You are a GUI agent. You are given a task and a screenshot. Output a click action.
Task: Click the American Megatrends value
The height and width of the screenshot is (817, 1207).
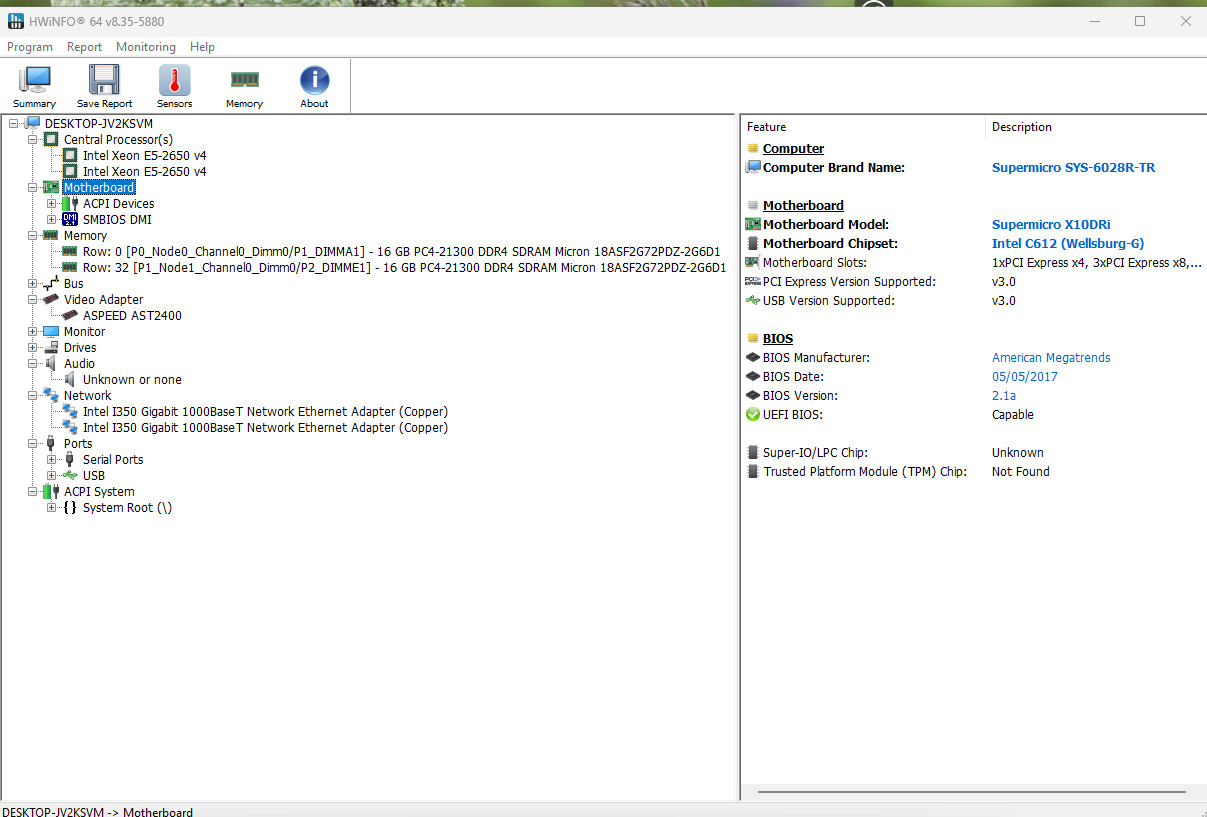tap(1051, 358)
